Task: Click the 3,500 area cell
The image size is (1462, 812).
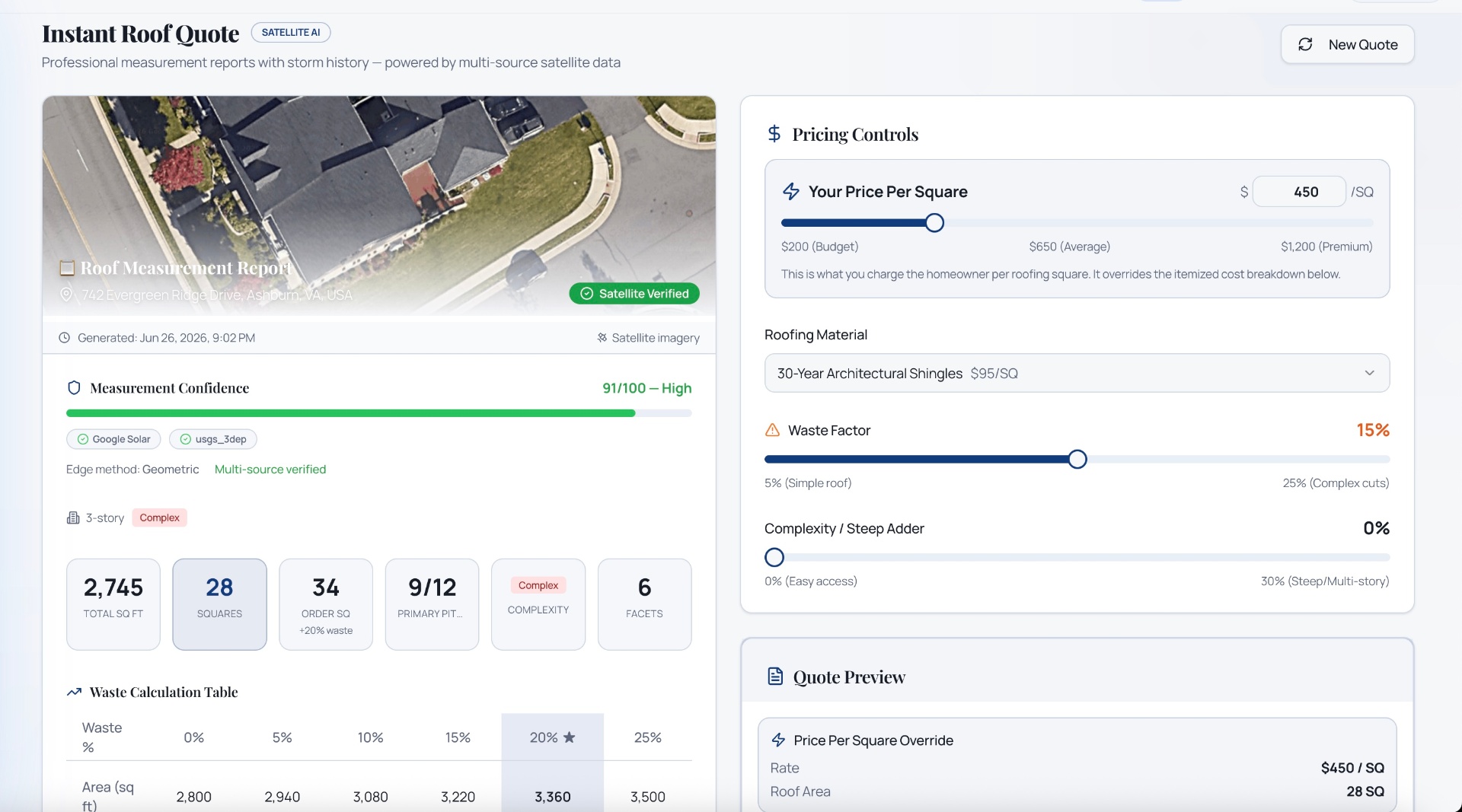Action: coord(648,796)
